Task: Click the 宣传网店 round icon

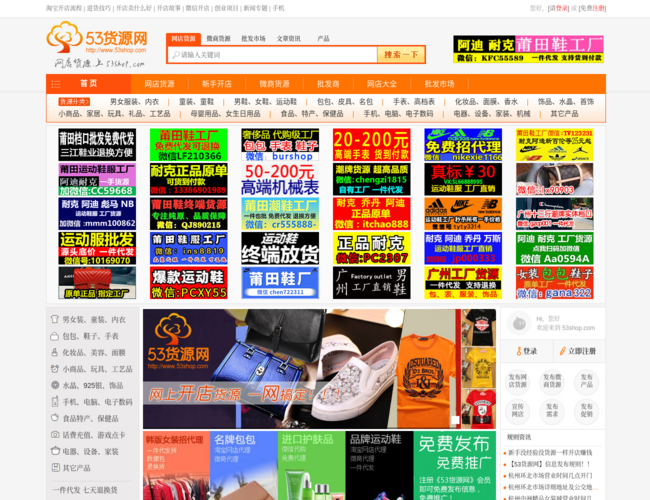Action: coord(517,410)
